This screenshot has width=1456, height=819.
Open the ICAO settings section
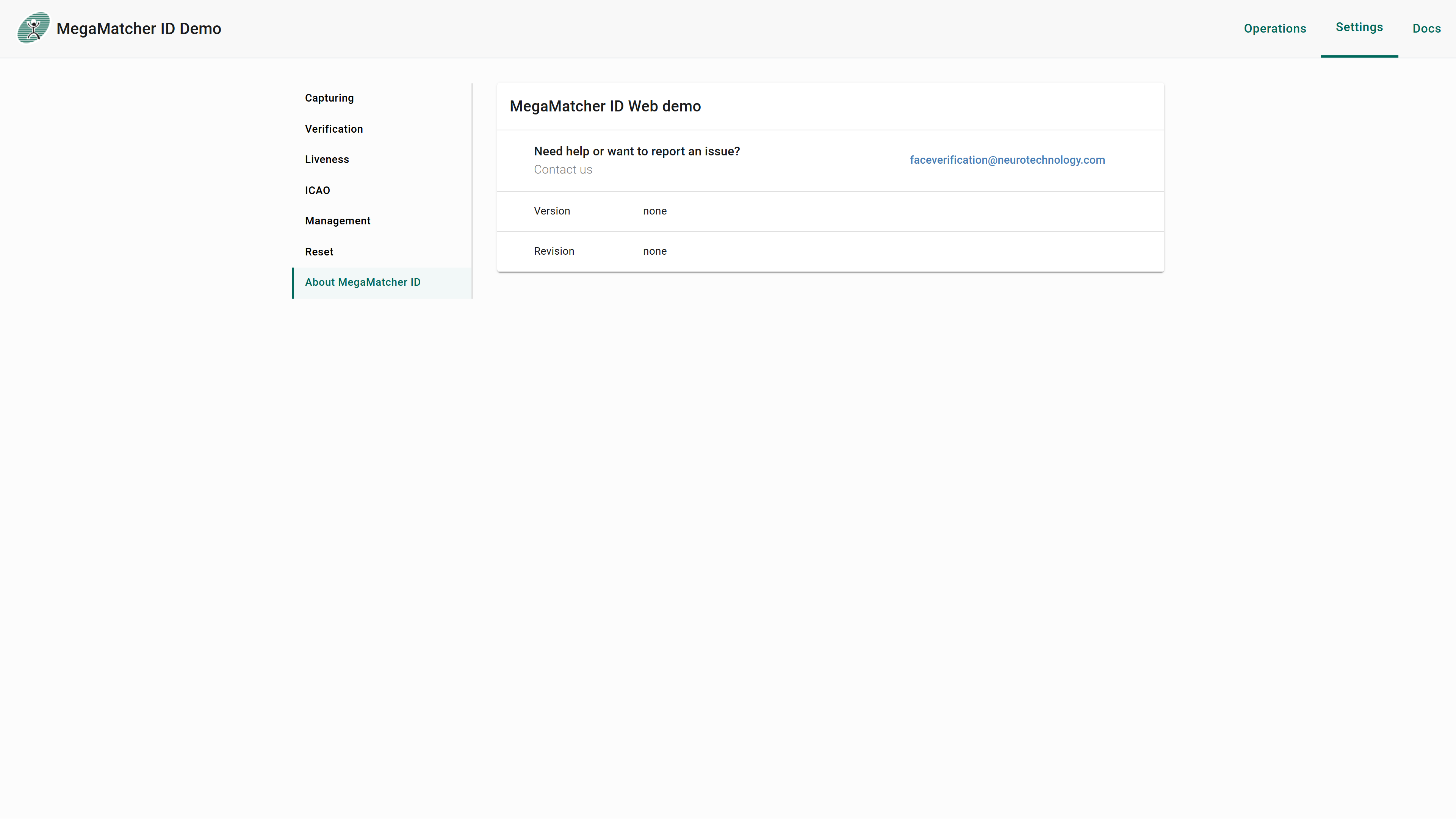(x=382, y=191)
